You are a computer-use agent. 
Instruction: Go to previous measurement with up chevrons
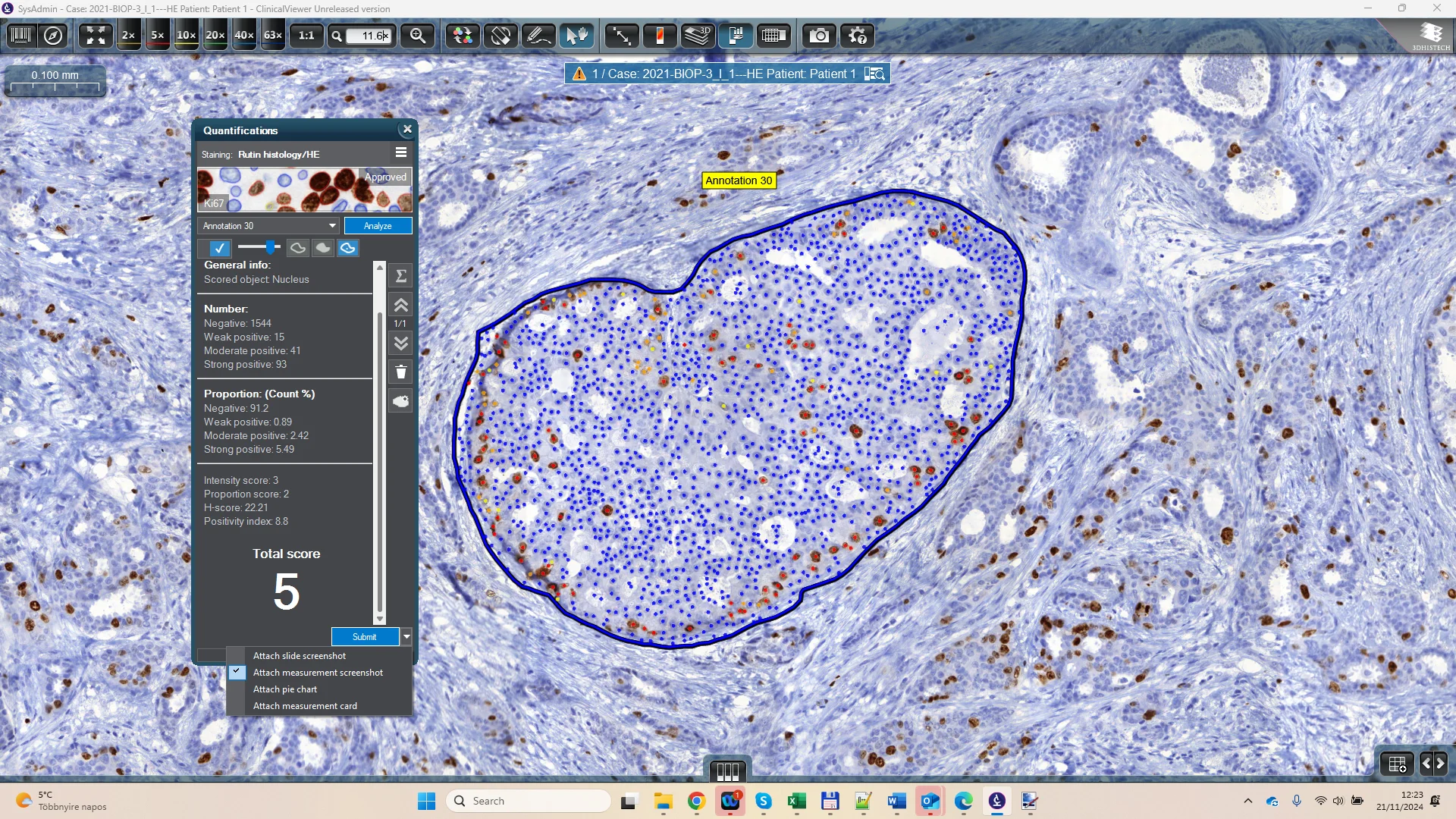(401, 305)
